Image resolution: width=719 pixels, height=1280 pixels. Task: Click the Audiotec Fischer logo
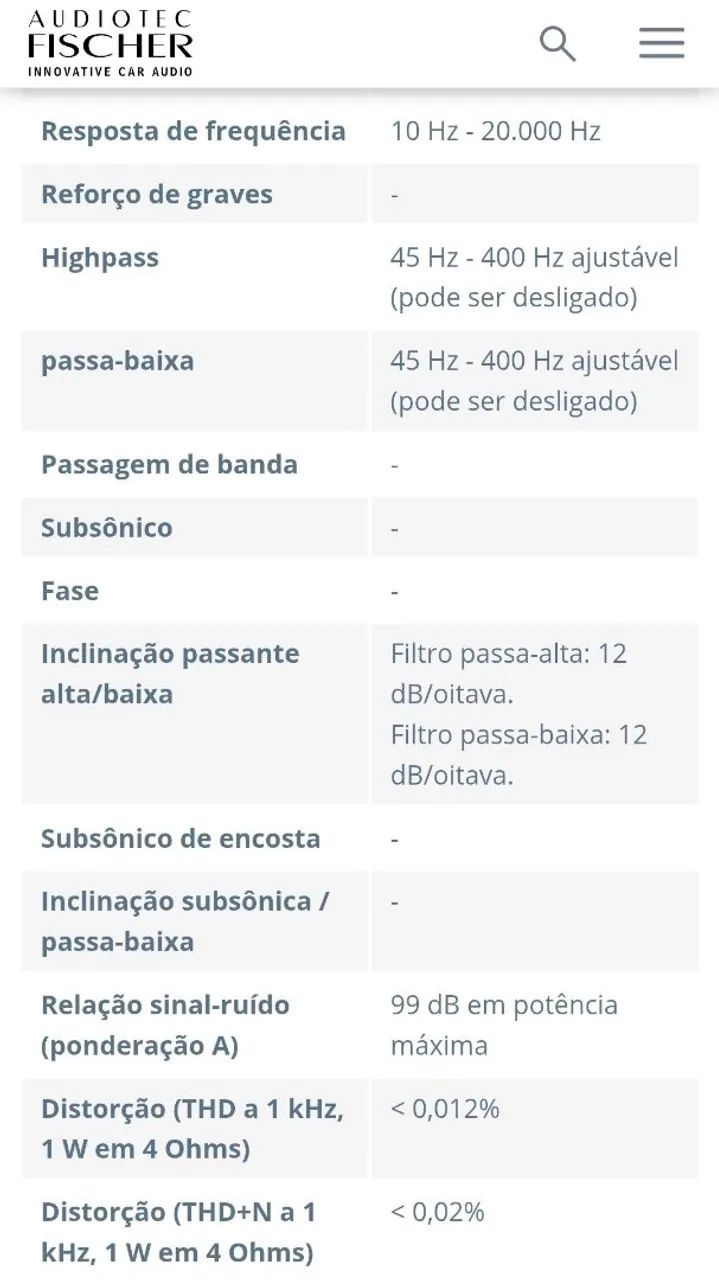click(110, 44)
